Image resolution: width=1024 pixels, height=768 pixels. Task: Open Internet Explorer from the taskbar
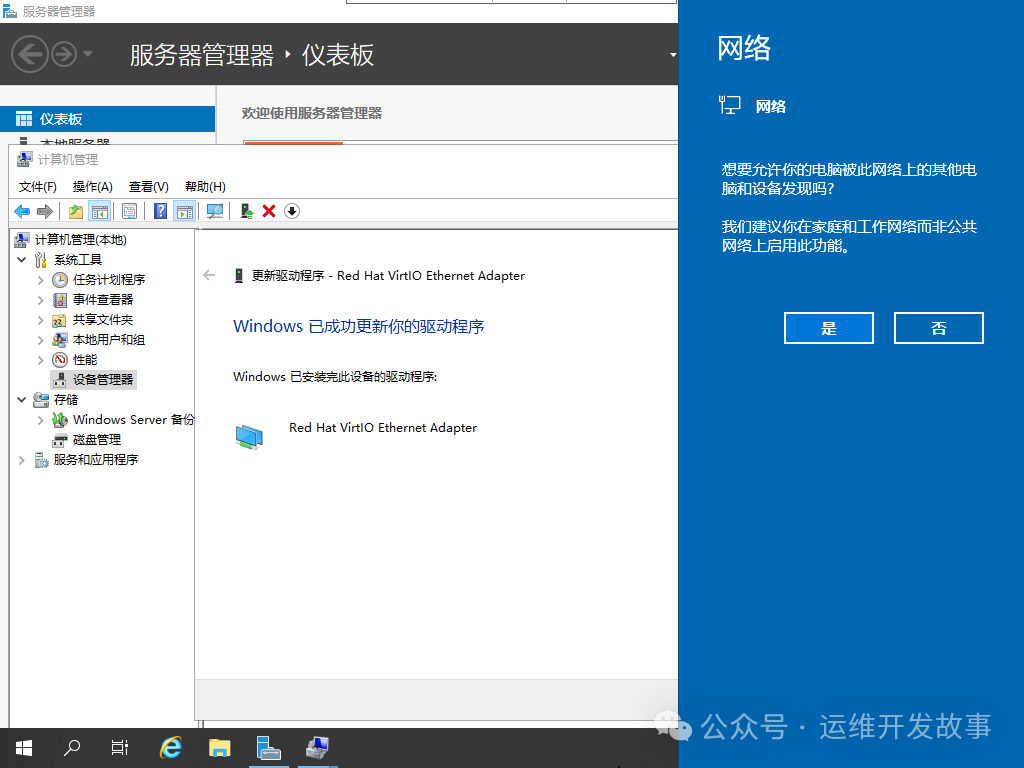click(170, 747)
